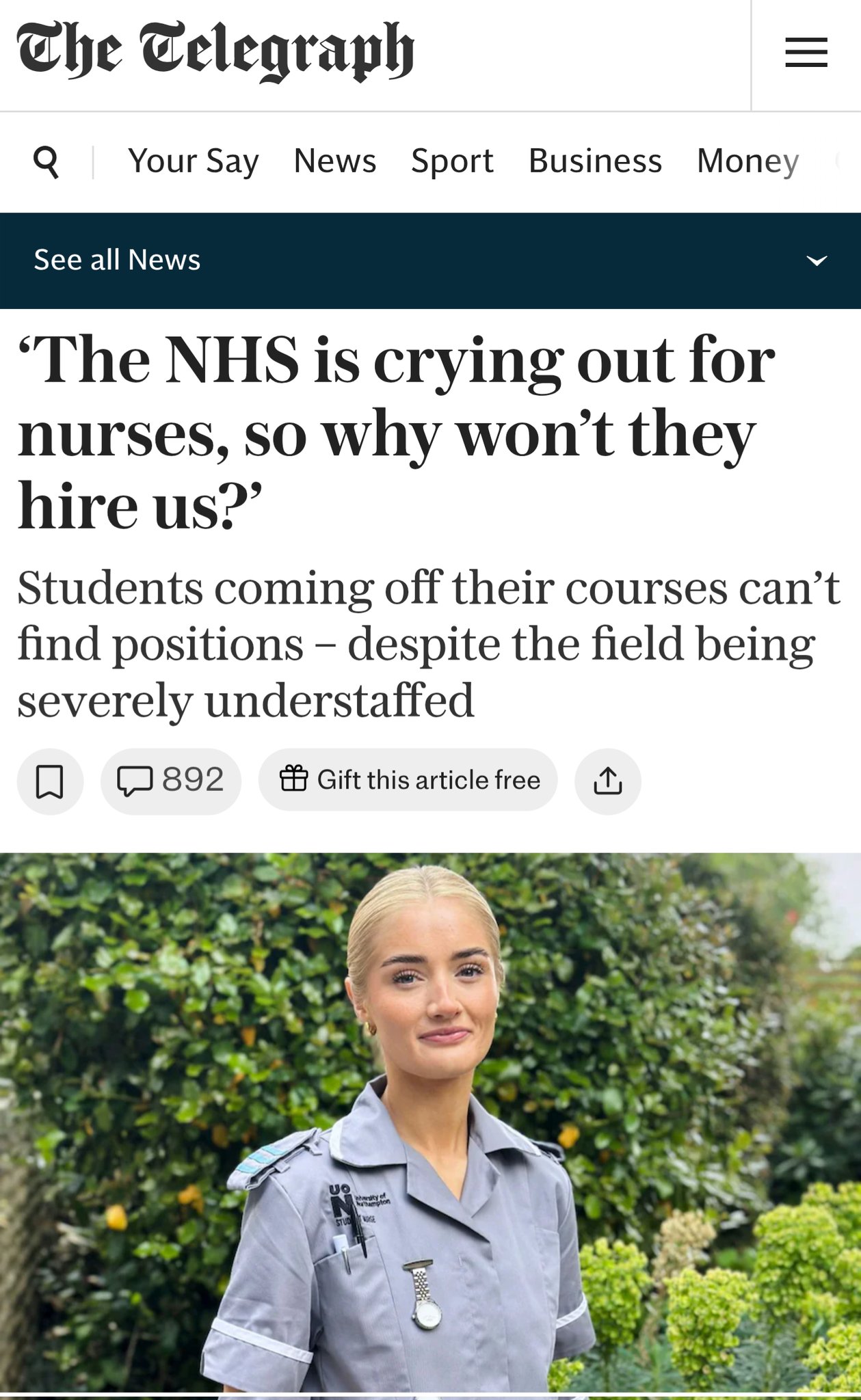Click the gift box icon
Viewport: 861px width, 1400px height.
click(293, 779)
